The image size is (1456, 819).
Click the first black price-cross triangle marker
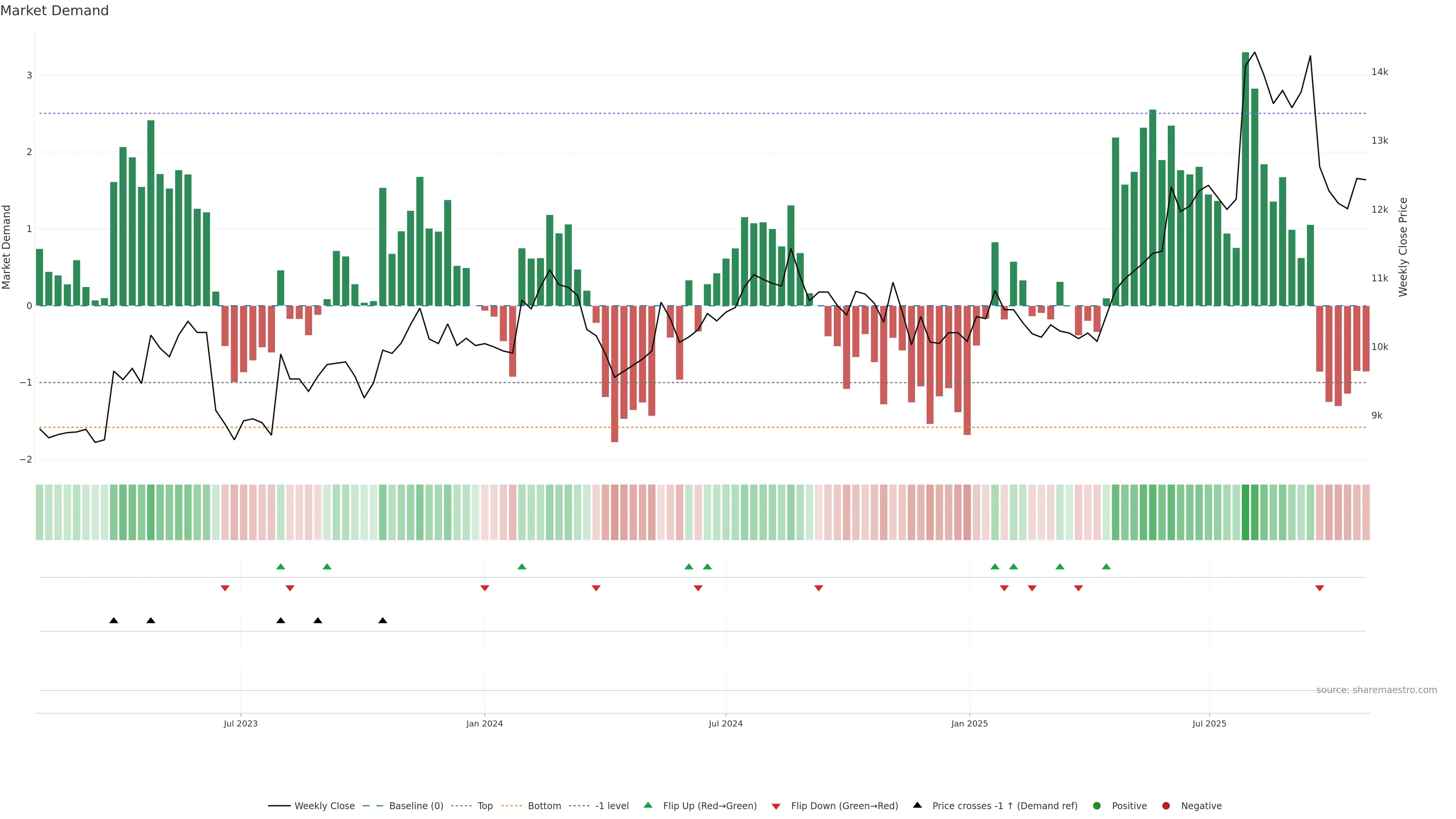tap(114, 621)
